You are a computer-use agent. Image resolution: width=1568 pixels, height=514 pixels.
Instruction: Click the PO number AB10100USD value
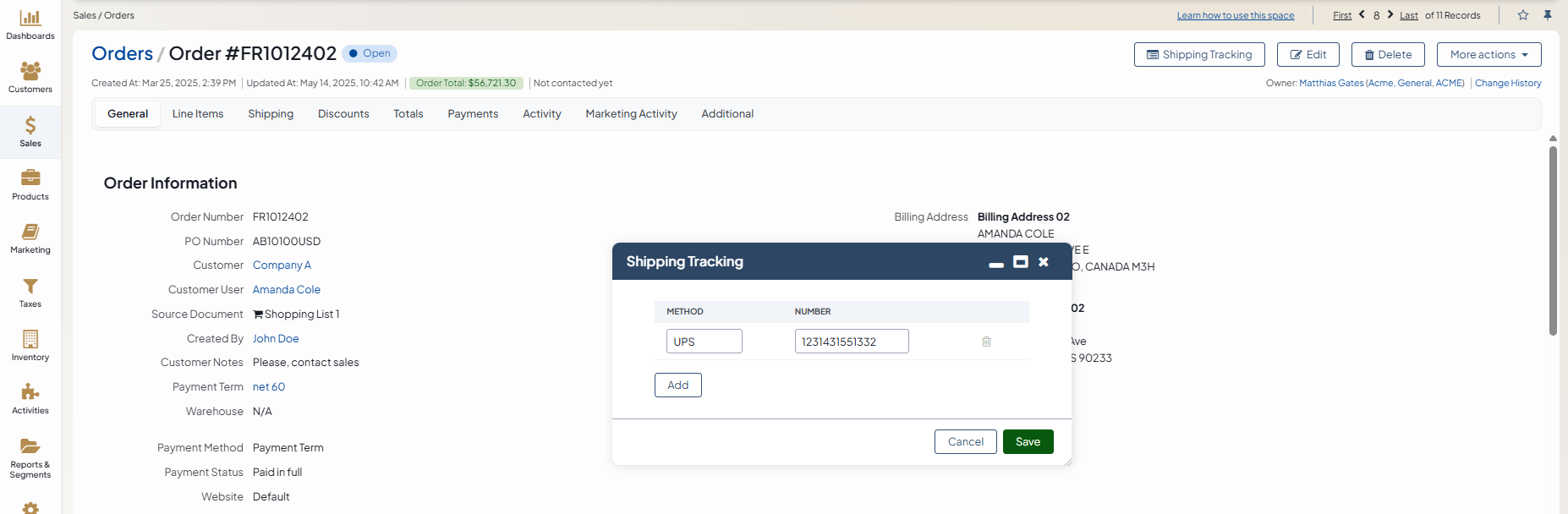pyautogui.click(x=287, y=242)
